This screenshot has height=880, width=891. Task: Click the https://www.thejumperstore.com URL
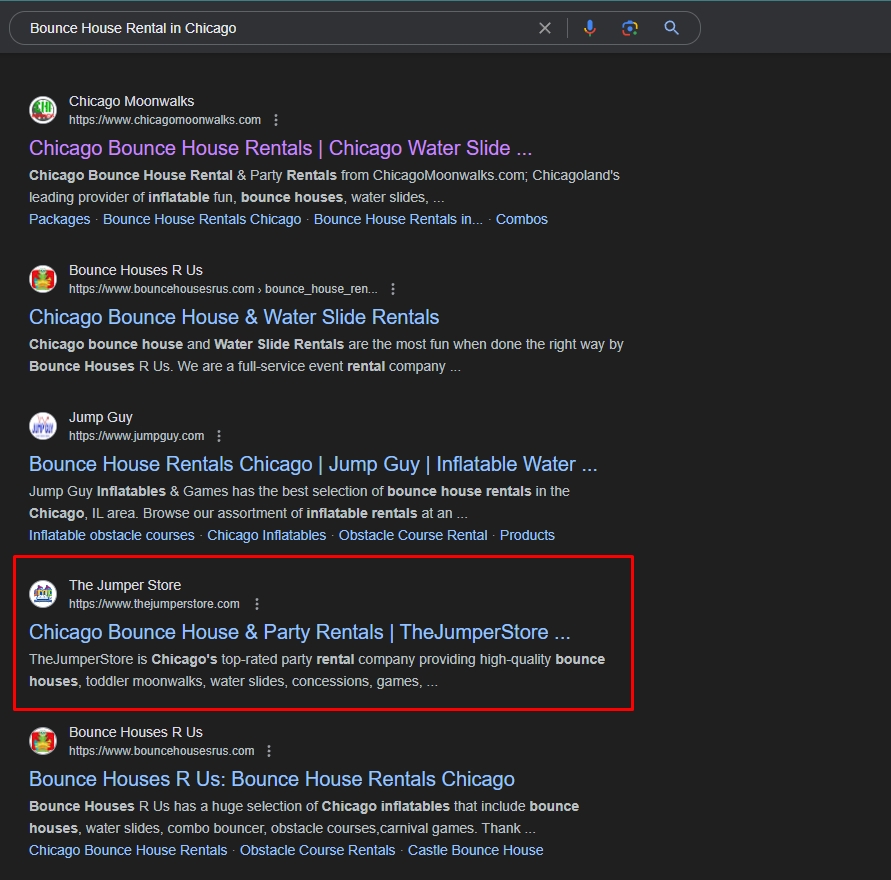[x=154, y=604]
